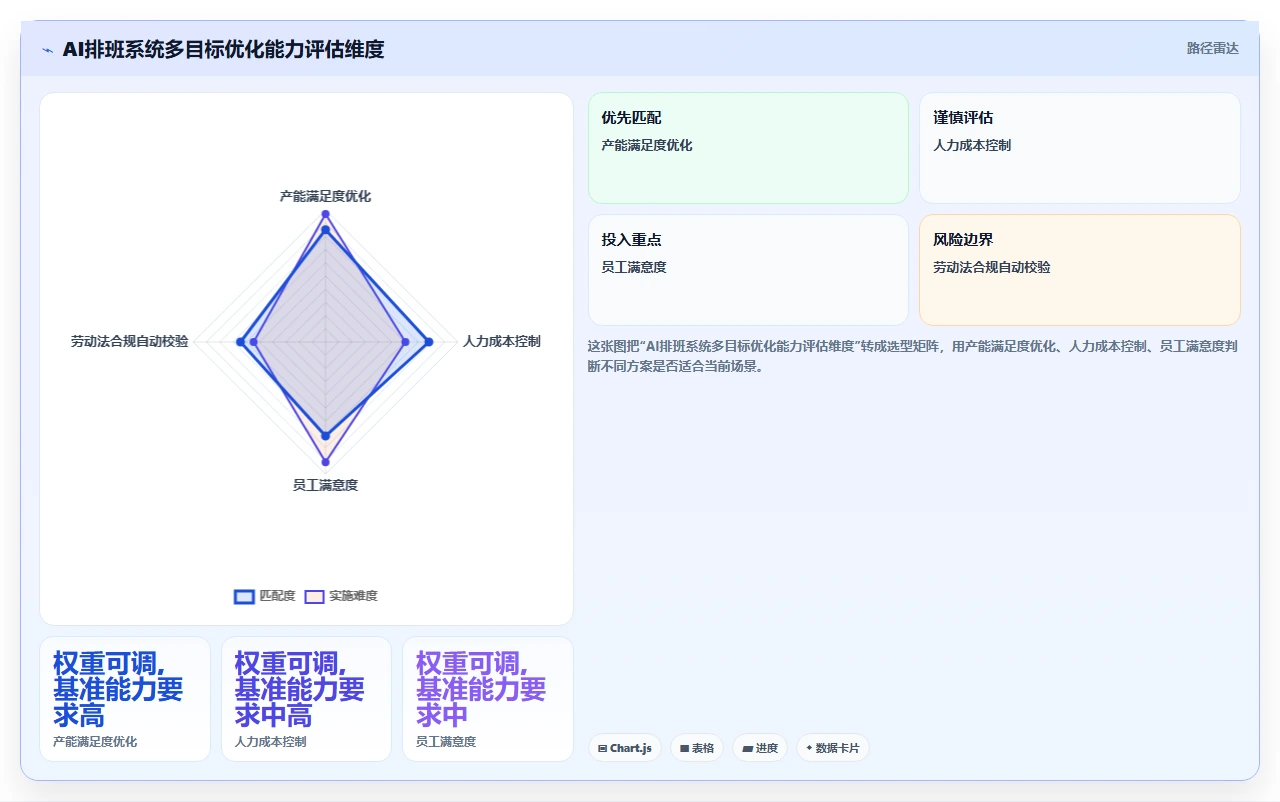This screenshot has width=1280, height=802.
Task: Click the 劳动法合规自动校验 radar axis label
Action: tap(129, 342)
